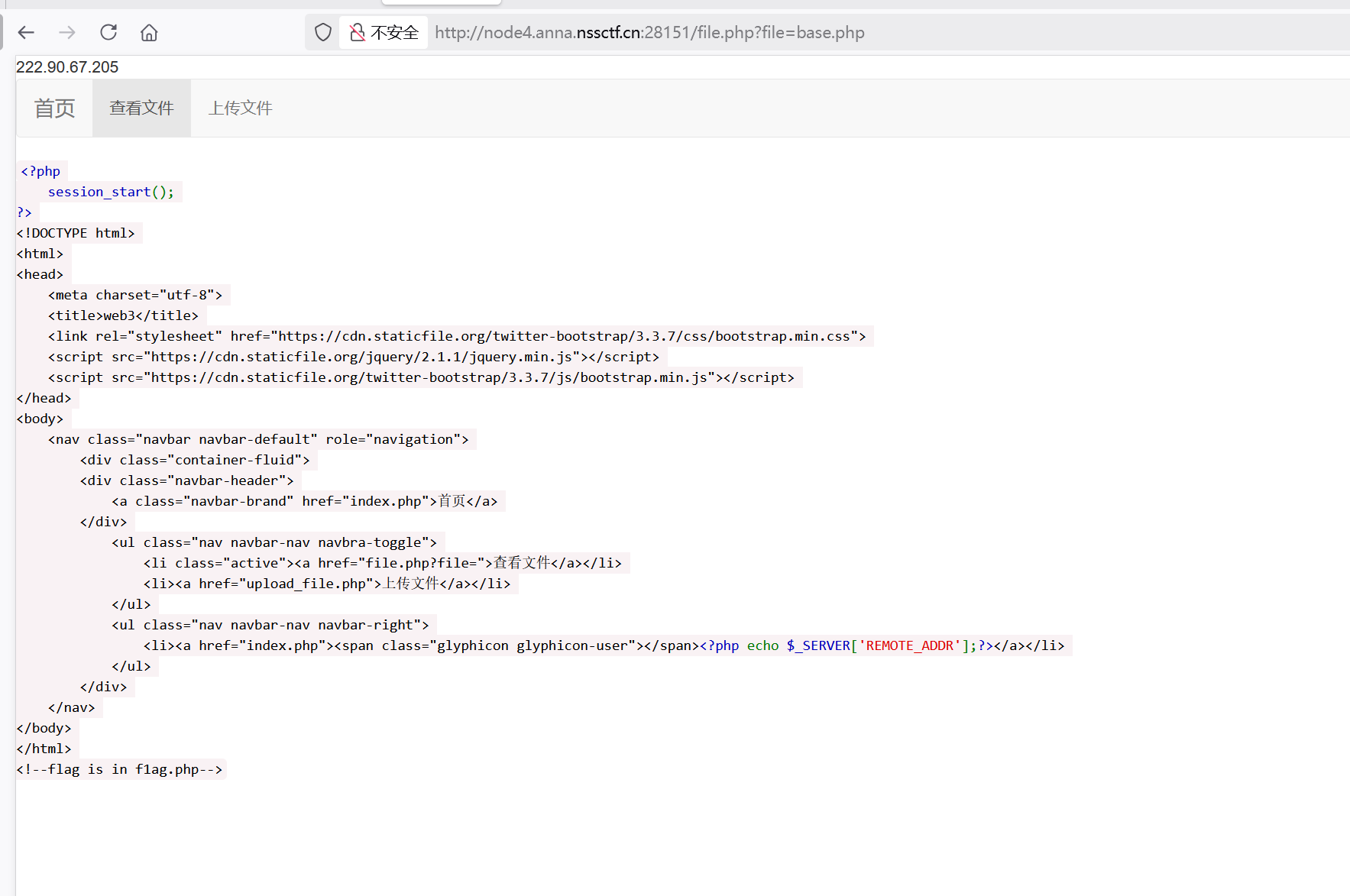Click the bootstrap.min.js script line
This screenshot has width=1350, height=896.
[421, 377]
